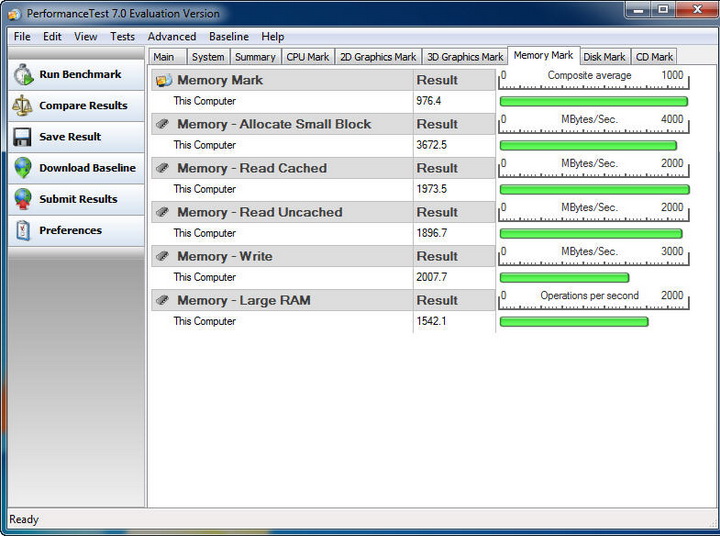Click the Ready status bar text

24,519
